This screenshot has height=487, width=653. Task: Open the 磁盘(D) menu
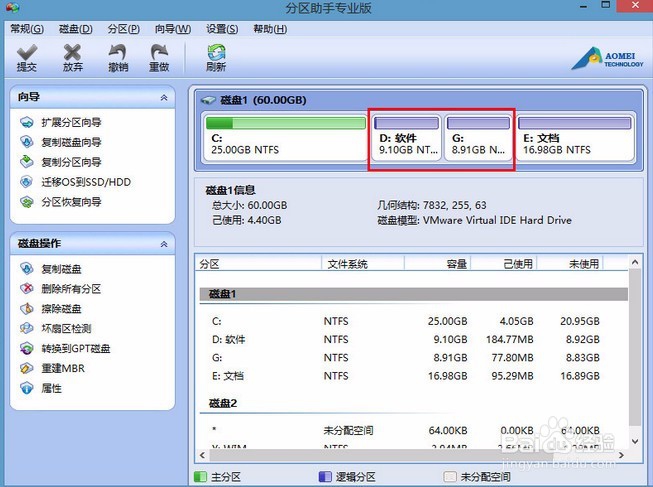(x=75, y=29)
